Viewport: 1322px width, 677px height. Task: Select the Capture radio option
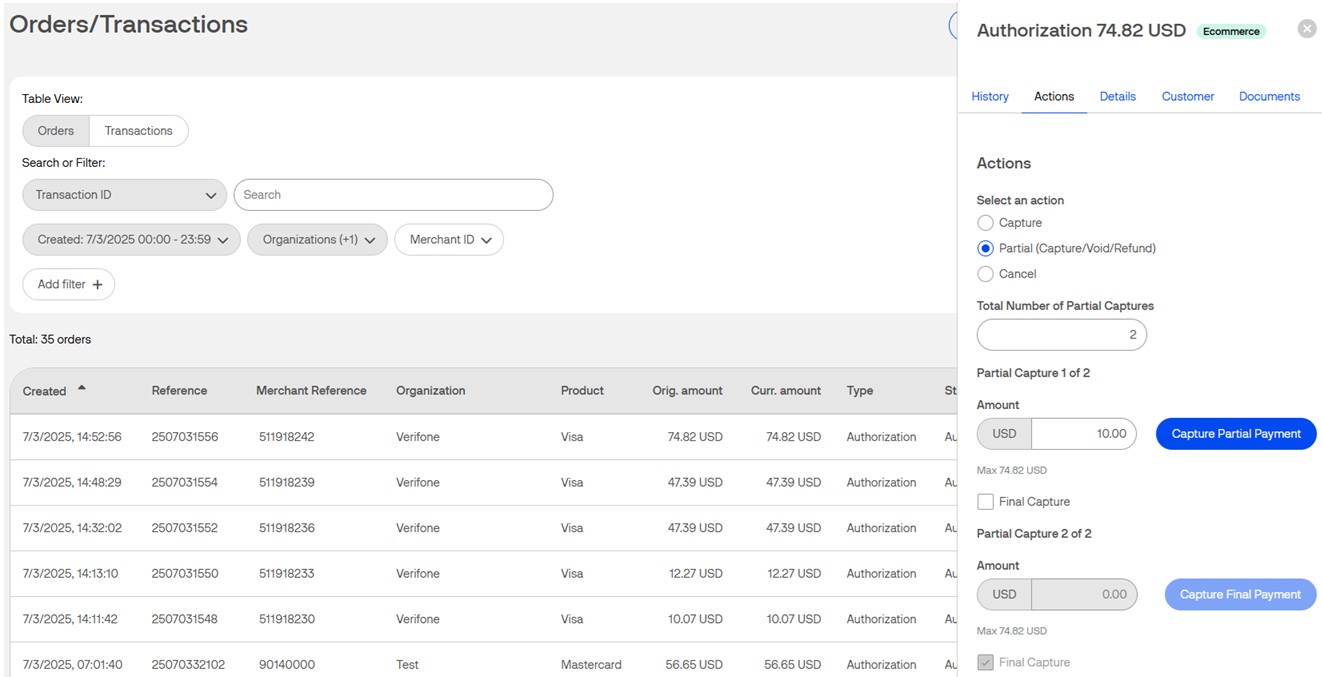pos(985,223)
